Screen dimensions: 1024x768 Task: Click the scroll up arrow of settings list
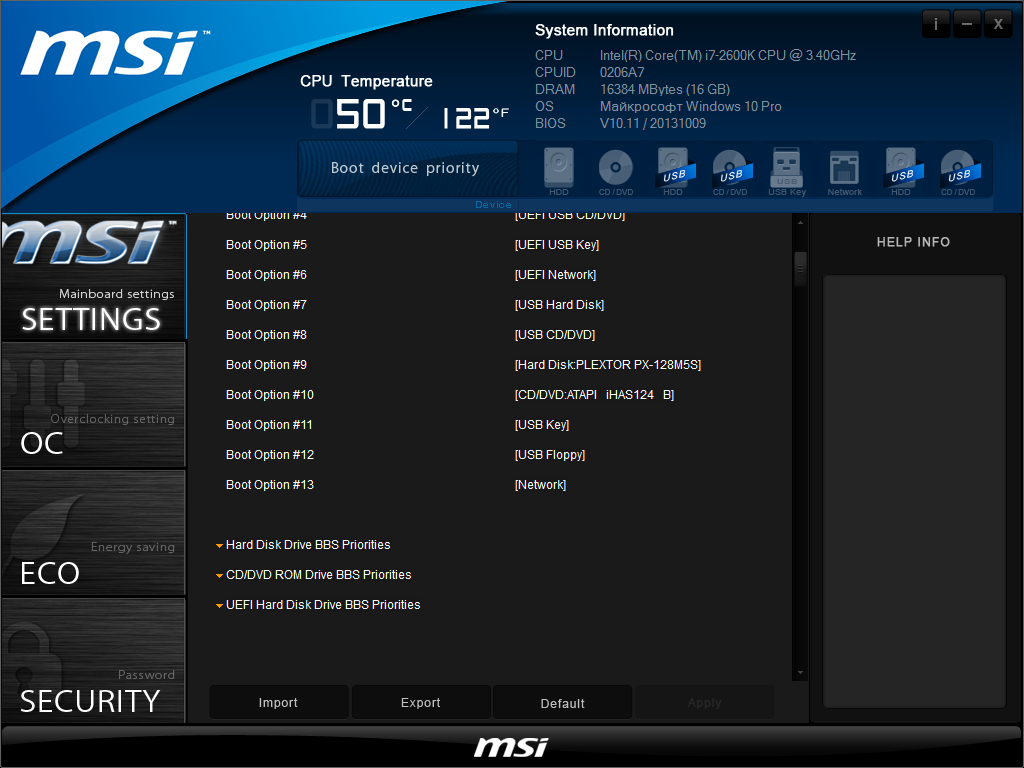(800, 223)
